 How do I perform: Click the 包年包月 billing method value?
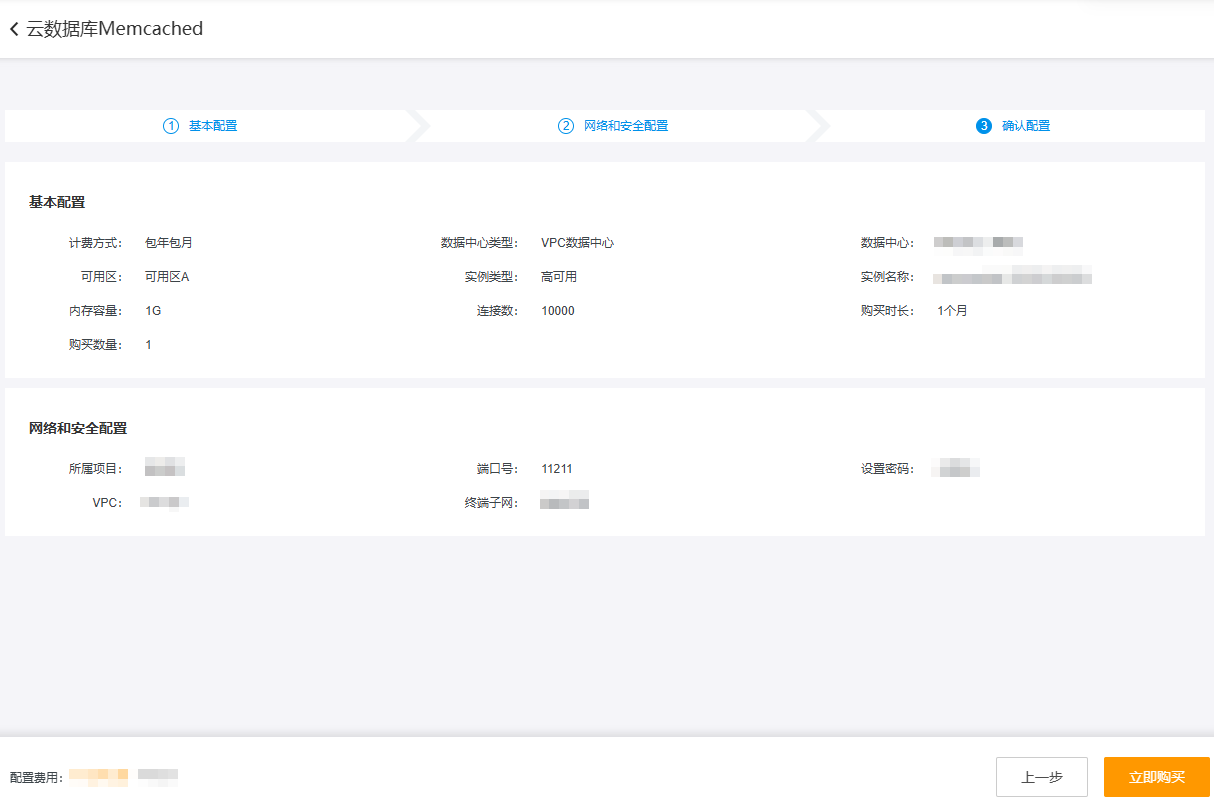coord(169,243)
